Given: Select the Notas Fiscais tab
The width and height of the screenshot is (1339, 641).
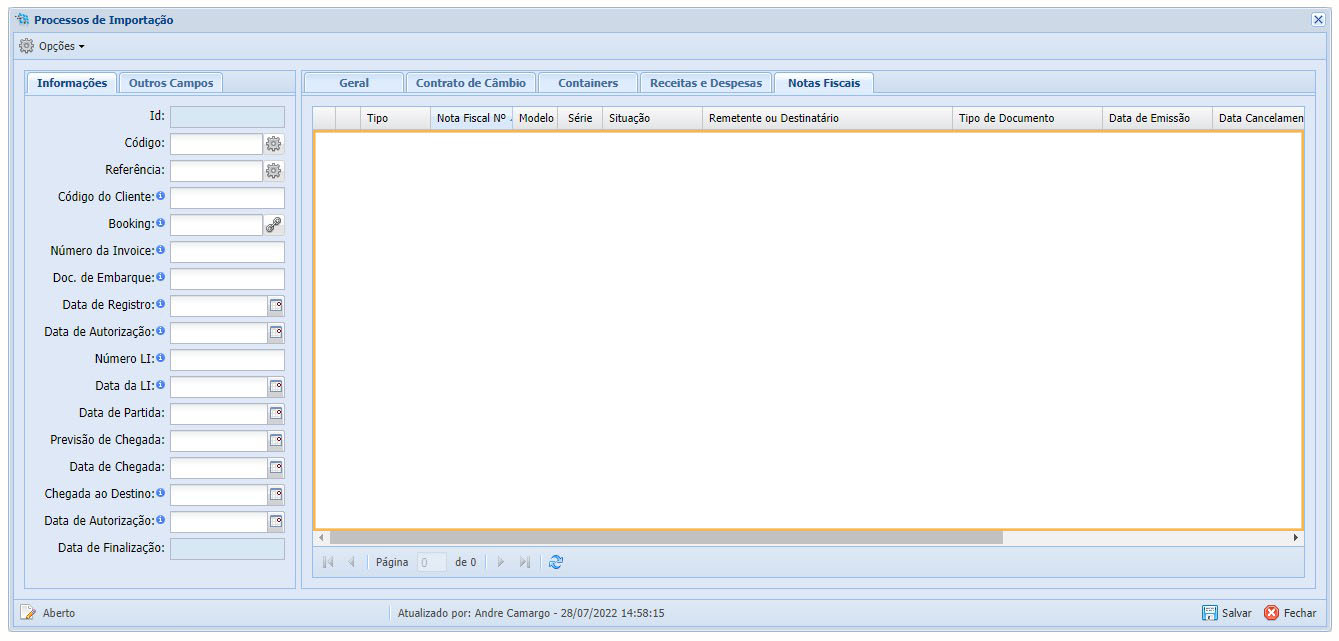Looking at the screenshot, I should pyautogui.click(x=824, y=83).
